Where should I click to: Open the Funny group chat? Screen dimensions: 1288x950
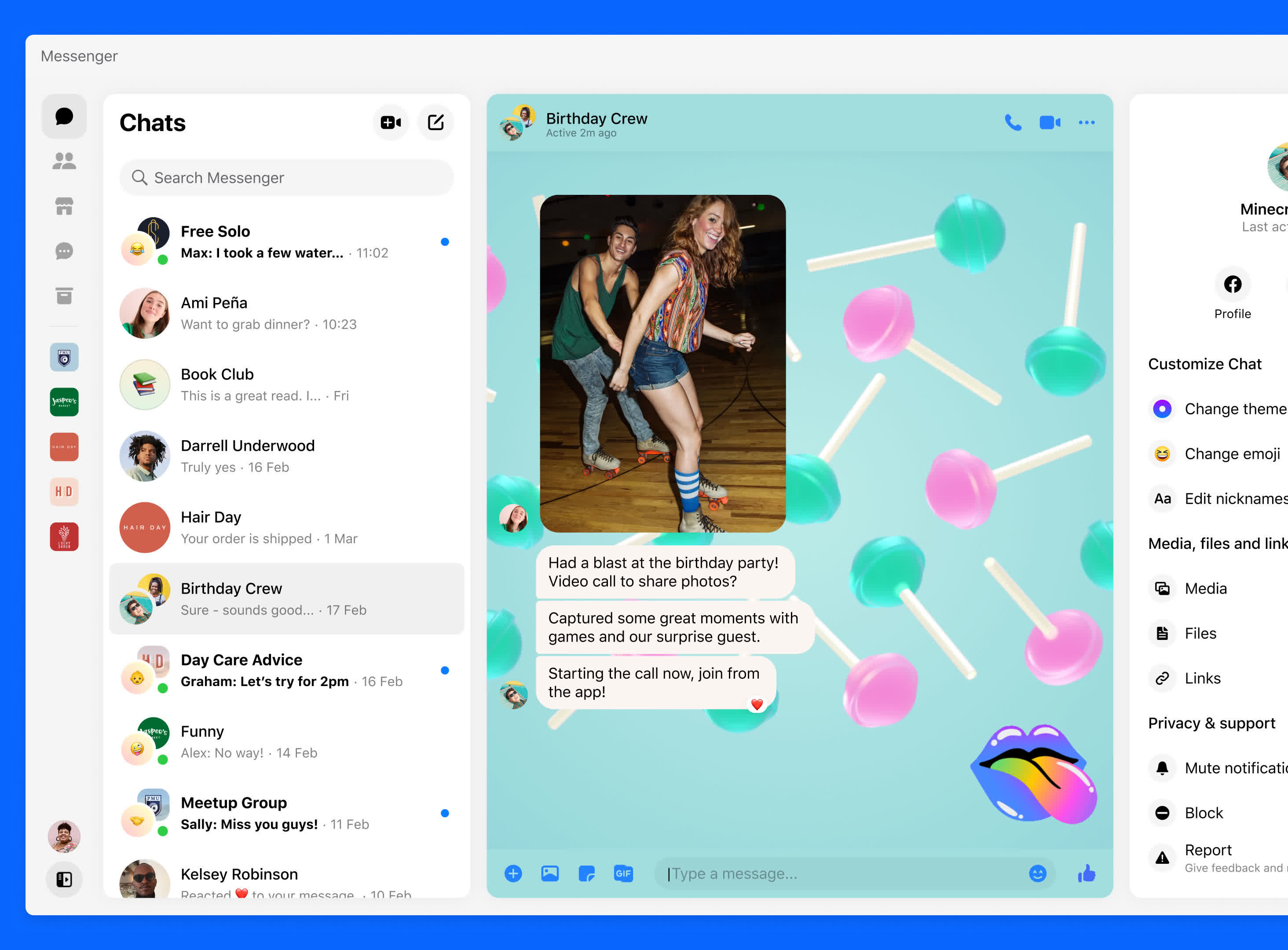tap(287, 742)
